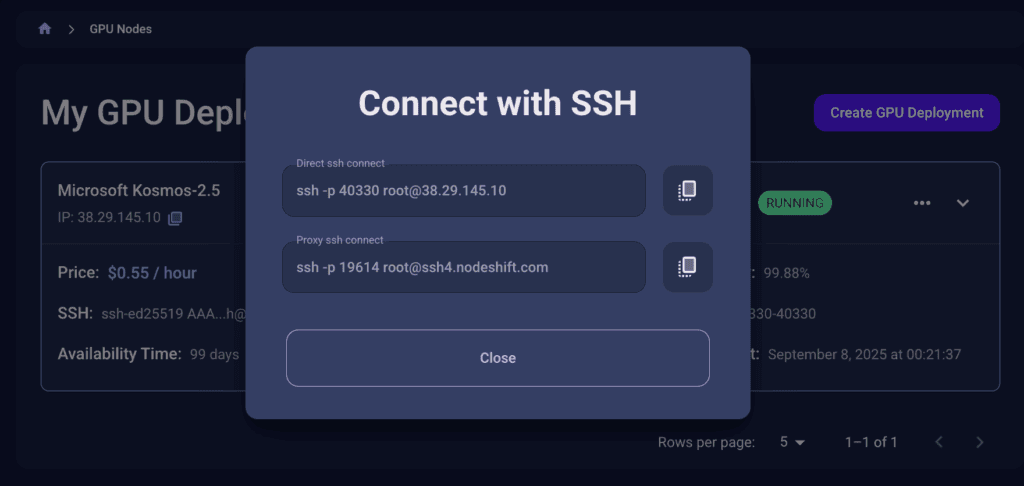The width and height of the screenshot is (1024, 486).
Task: Click the breadcrumb separator chevron
Action: 71,29
